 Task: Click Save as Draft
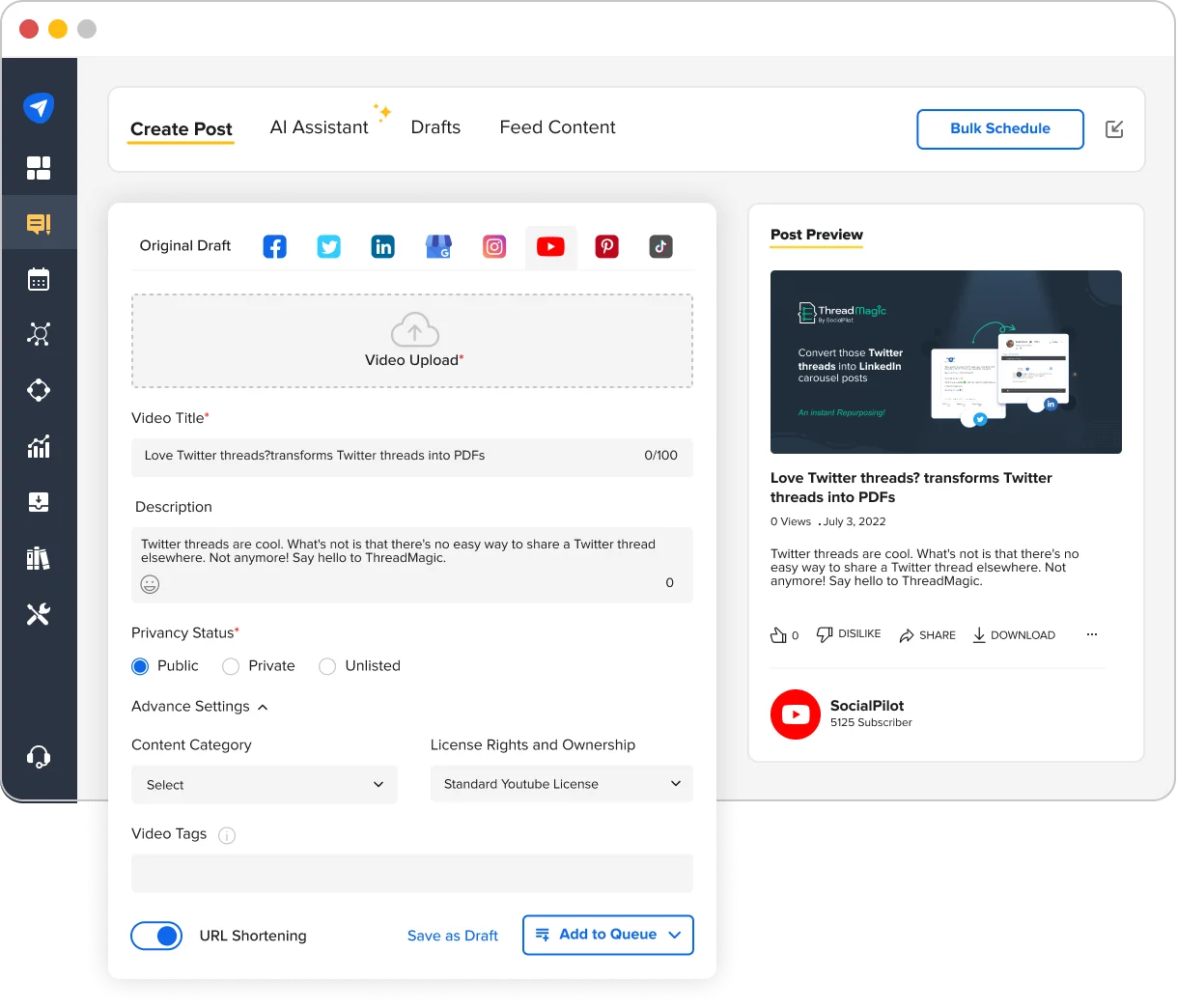452,936
